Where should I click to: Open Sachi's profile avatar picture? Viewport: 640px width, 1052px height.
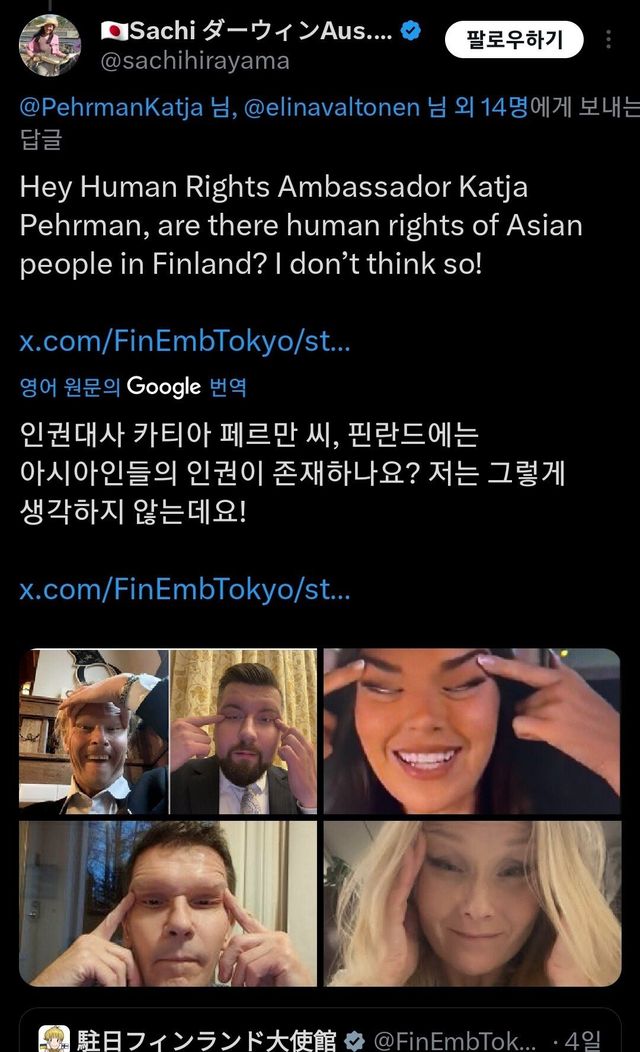pyautogui.click(x=50, y=45)
